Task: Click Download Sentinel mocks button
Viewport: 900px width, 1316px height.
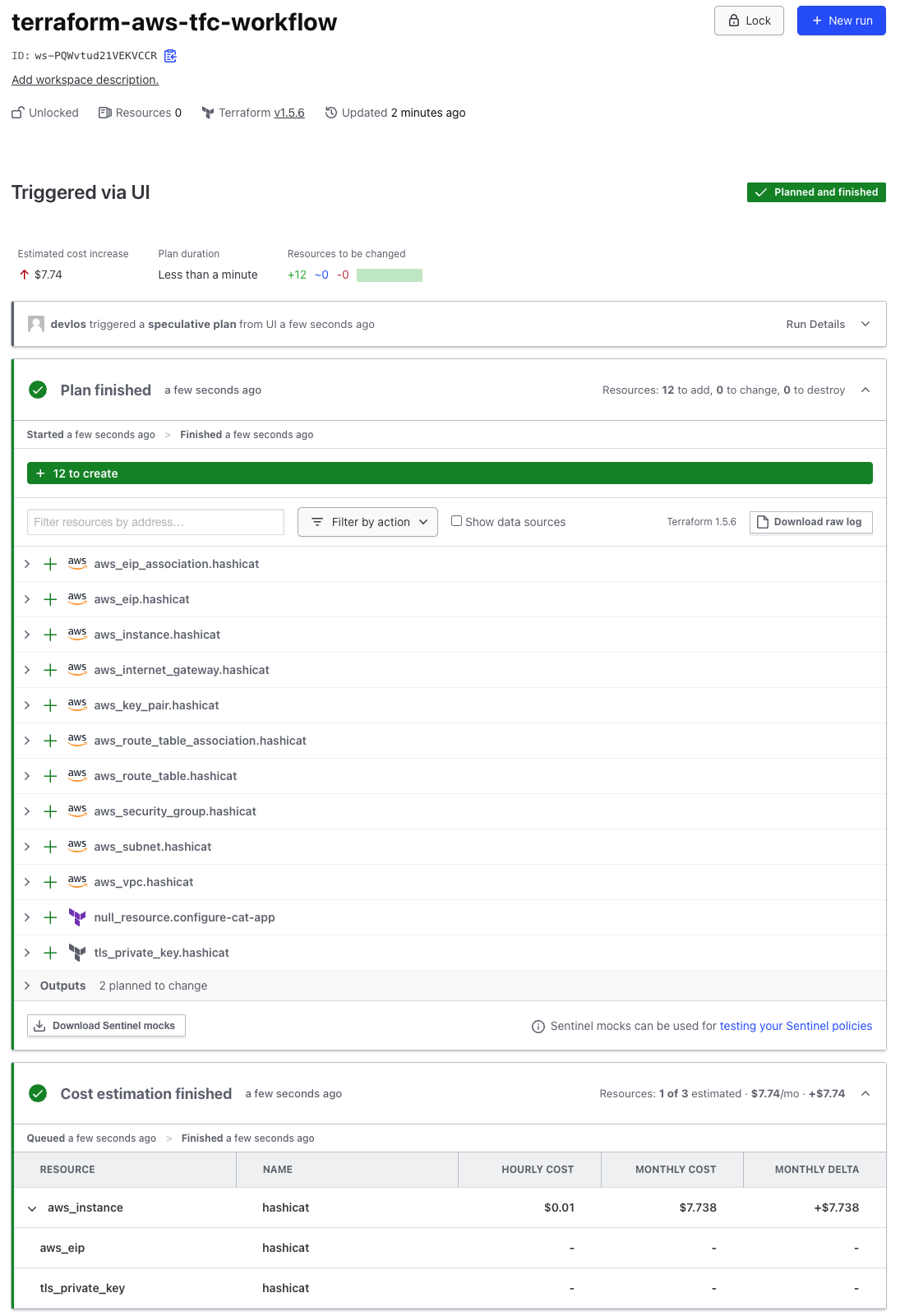Action: click(x=106, y=1026)
